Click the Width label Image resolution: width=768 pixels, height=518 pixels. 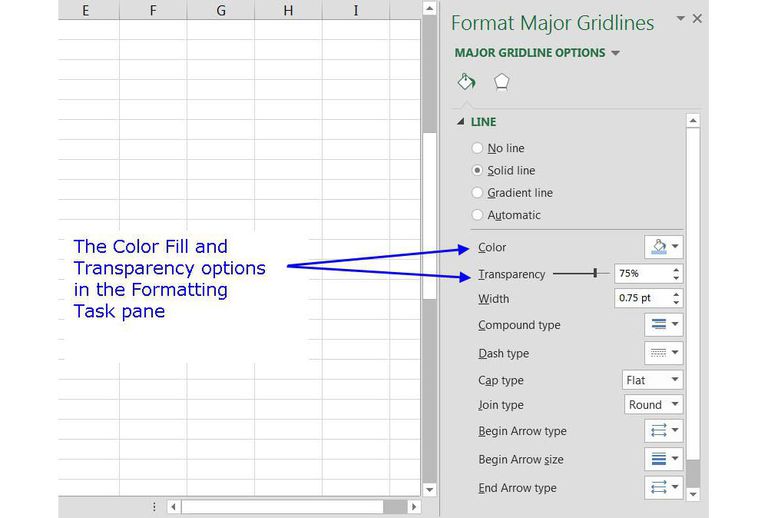(x=493, y=299)
